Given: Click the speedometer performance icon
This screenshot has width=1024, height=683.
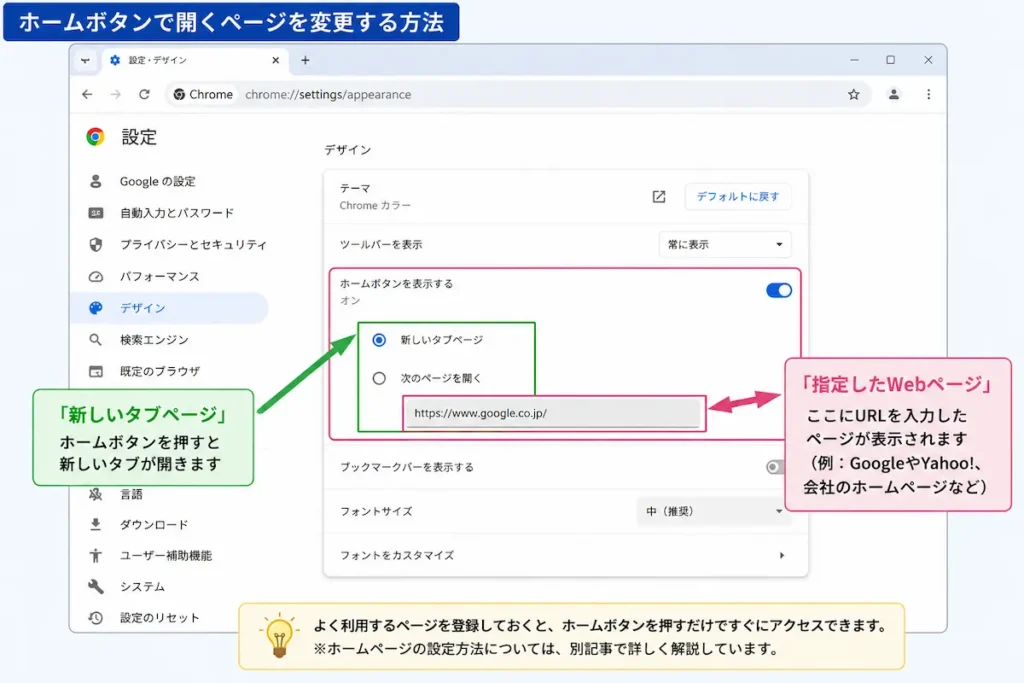Looking at the screenshot, I should click(x=95, y=277).
